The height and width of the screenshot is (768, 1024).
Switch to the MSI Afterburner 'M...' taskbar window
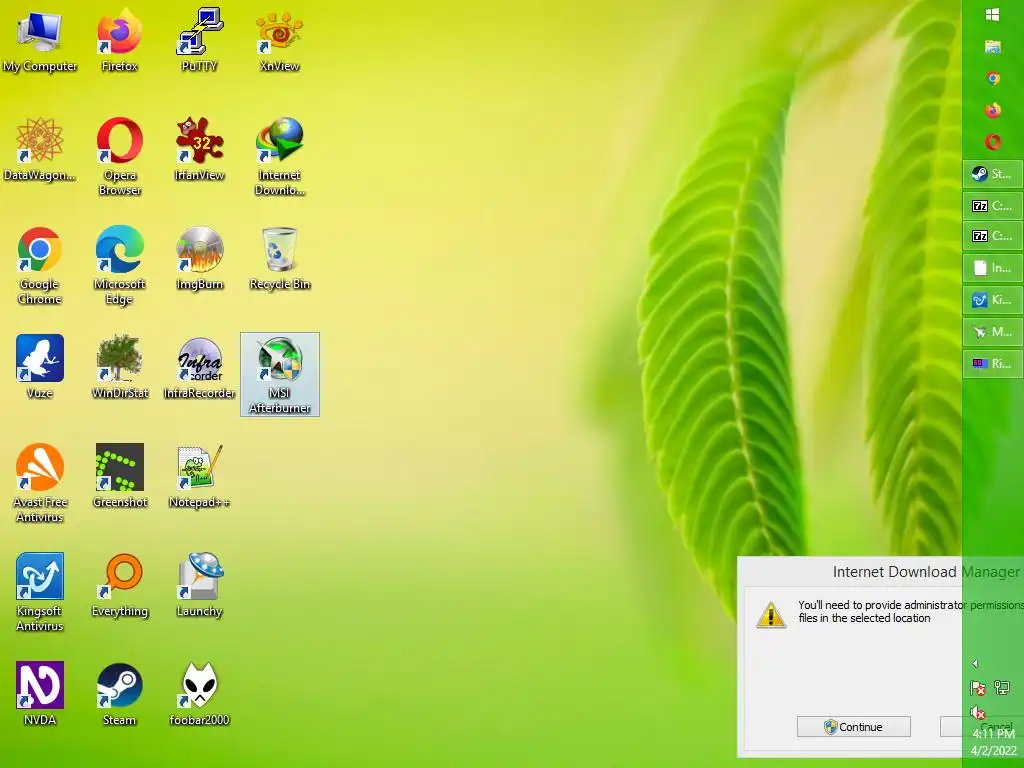(993, 332)
